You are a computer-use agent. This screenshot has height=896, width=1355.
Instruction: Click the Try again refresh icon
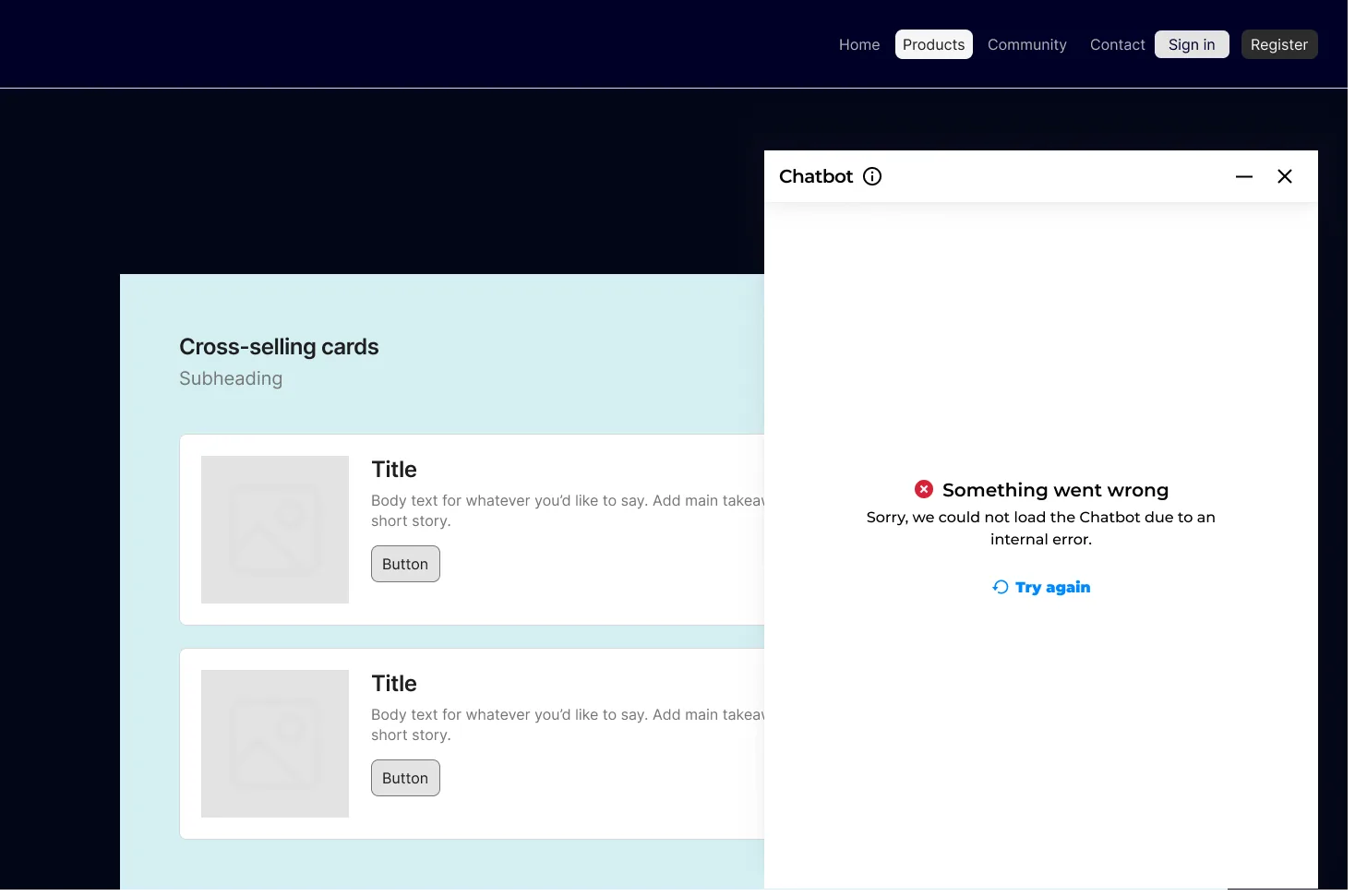(1001, 587)
